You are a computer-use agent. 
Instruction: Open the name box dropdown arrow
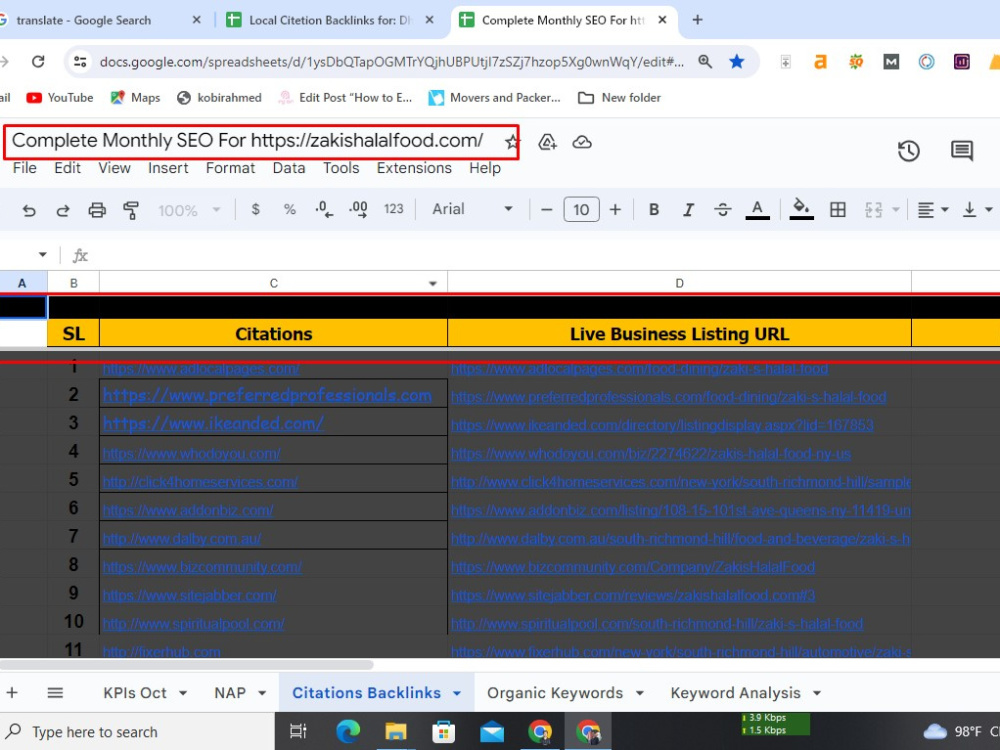(42, 254)
